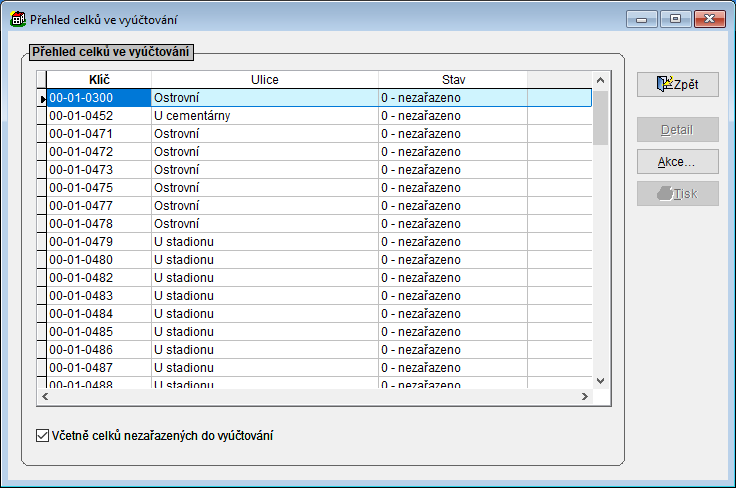This screenshot has width=736, height=488.
Task: Maximize the Přehled celků window
Action: point(675,19)
